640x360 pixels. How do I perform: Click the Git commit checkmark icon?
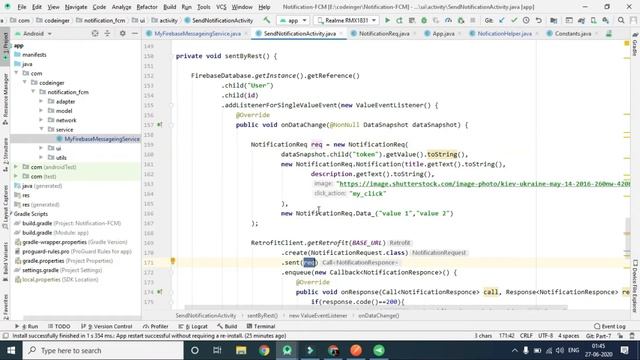[x=514, y=20]
